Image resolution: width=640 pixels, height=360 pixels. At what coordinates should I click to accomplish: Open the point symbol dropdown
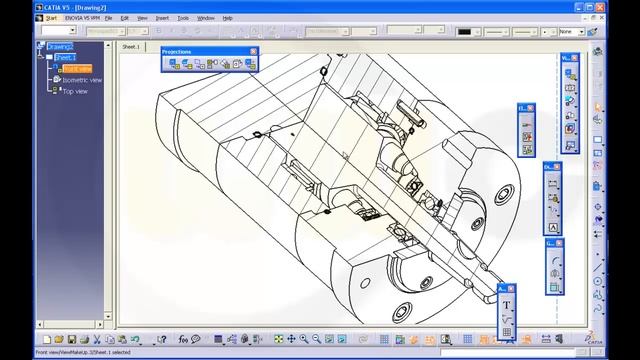[549, 31]
